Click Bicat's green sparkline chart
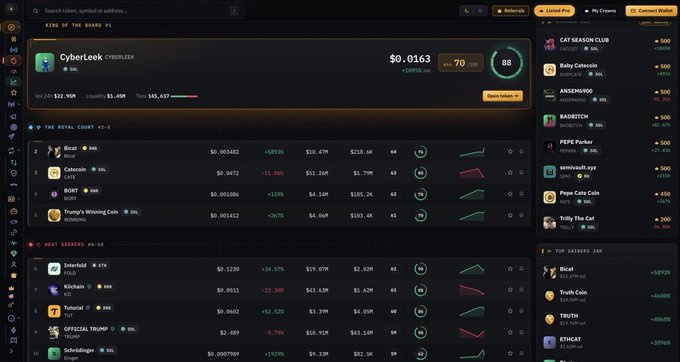Screen dimensions: 680x362 472,152
